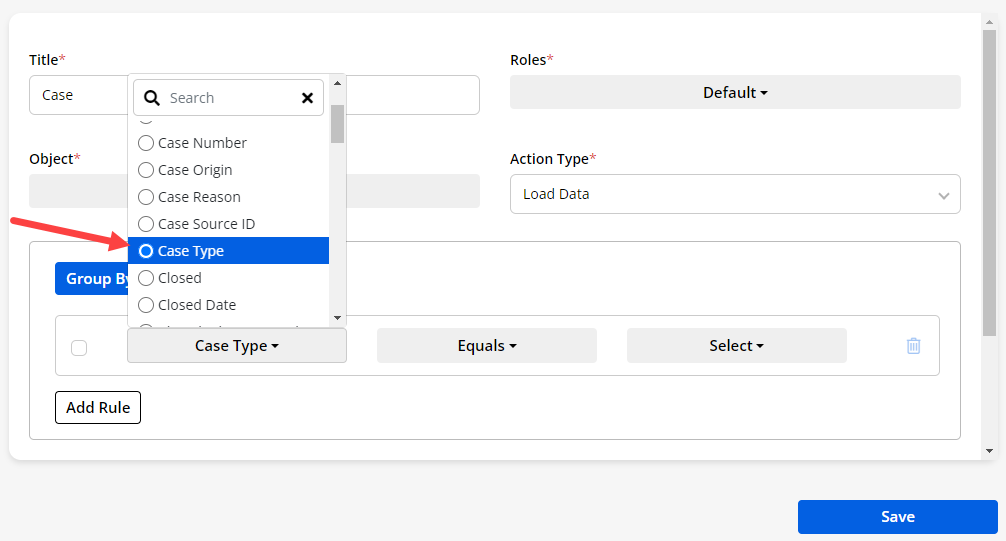This screenshot has width=1006, height=541.
Task: Open the value Select dropdown
Action: [x=736, y=346]
